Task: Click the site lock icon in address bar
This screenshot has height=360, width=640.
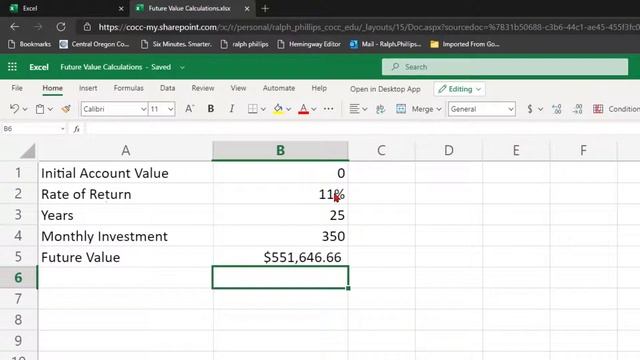Action: 87,27
